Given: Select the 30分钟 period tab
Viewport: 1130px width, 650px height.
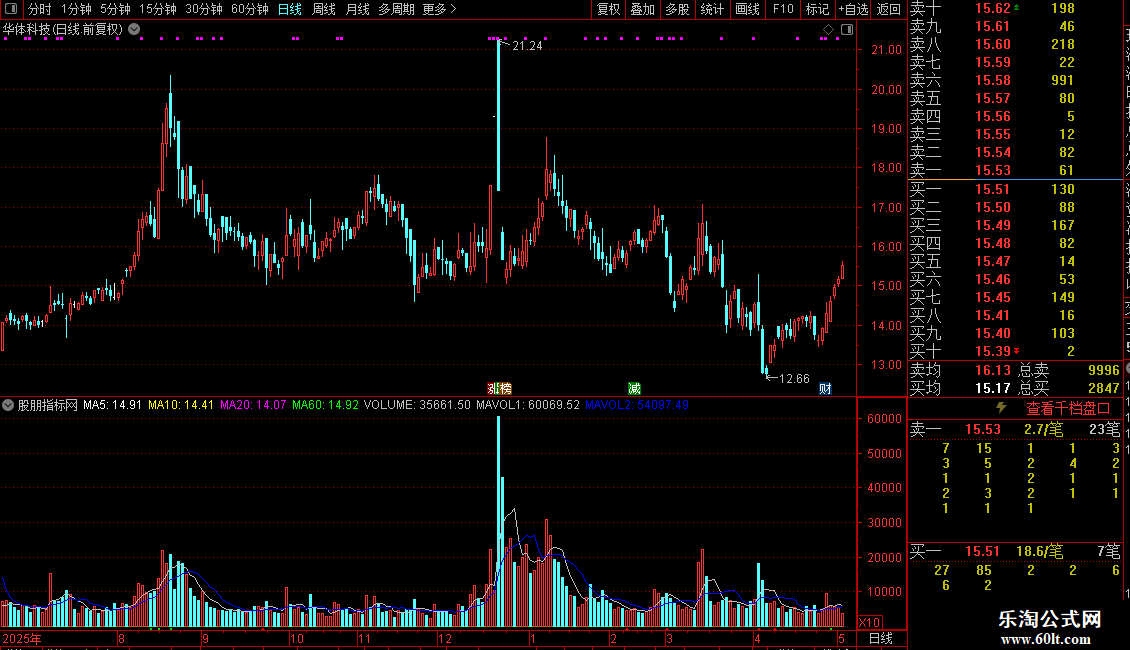Looking at the screenshot, I should [x=203, y=9].
